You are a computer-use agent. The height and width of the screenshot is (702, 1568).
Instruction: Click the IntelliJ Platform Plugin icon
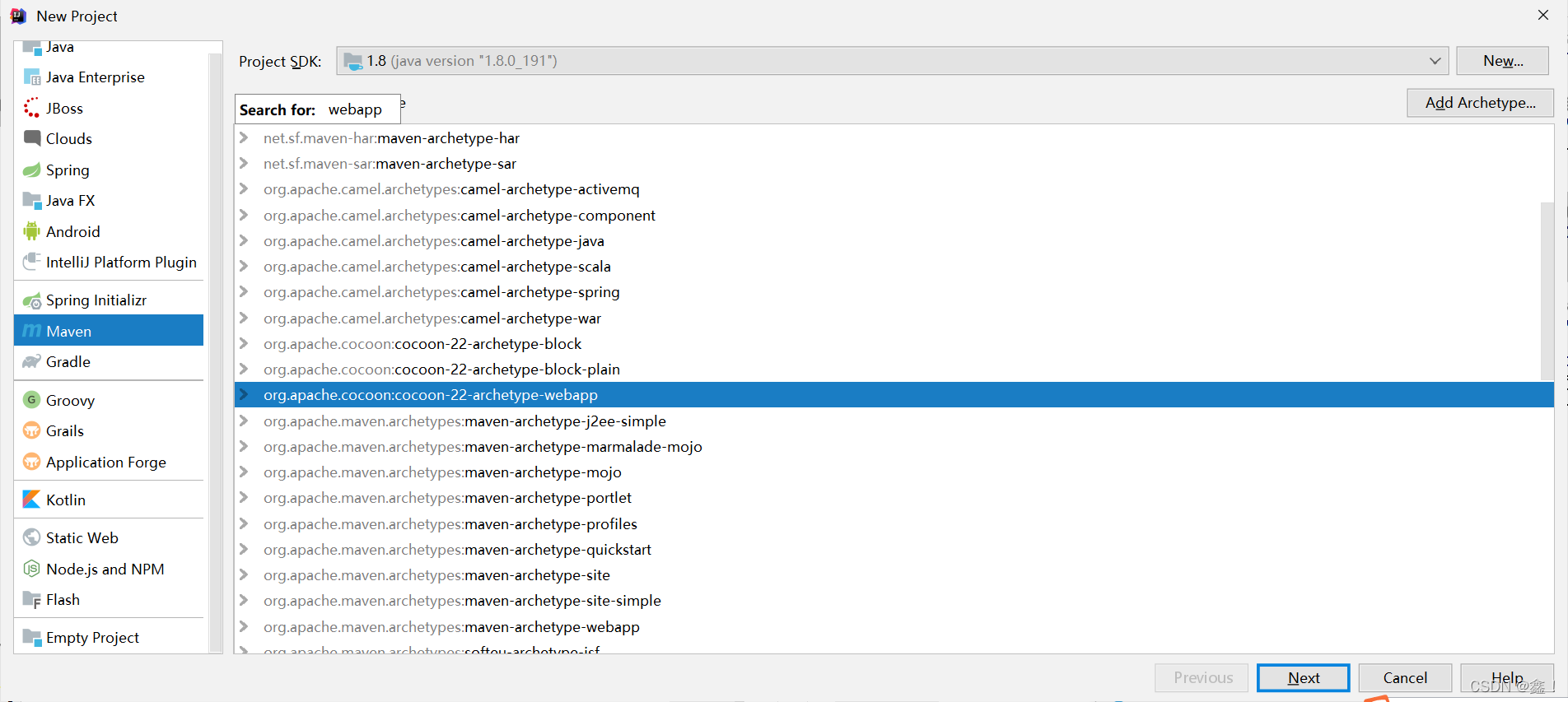click(x=32, y=262)
